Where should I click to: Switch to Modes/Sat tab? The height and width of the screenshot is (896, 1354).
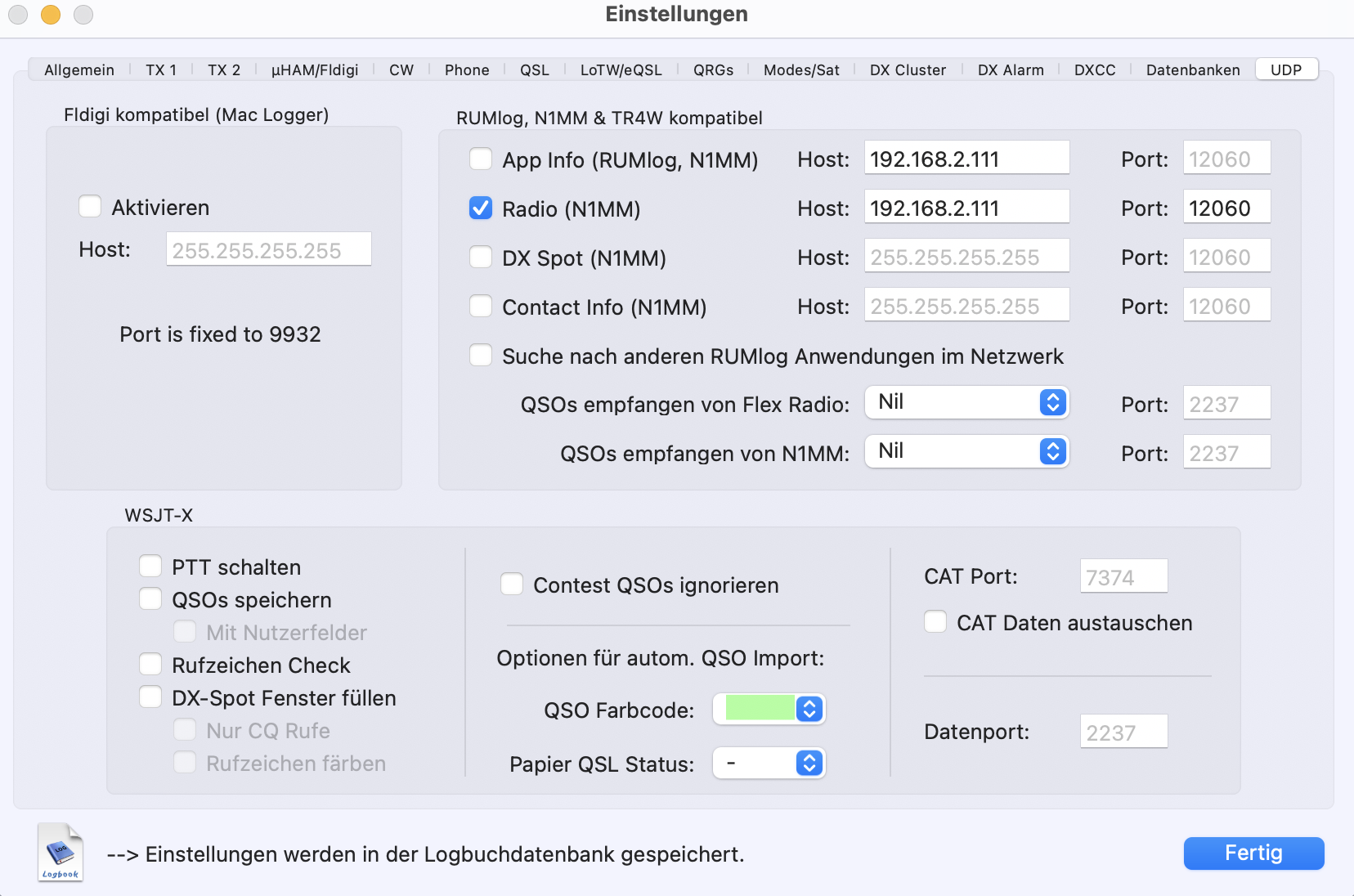click(801, 69)
